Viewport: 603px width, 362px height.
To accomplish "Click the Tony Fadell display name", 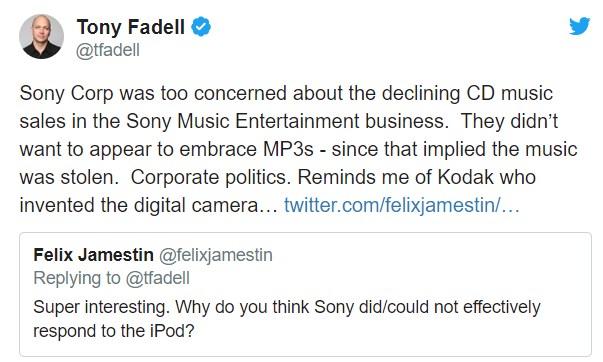I will pos(131,27).
